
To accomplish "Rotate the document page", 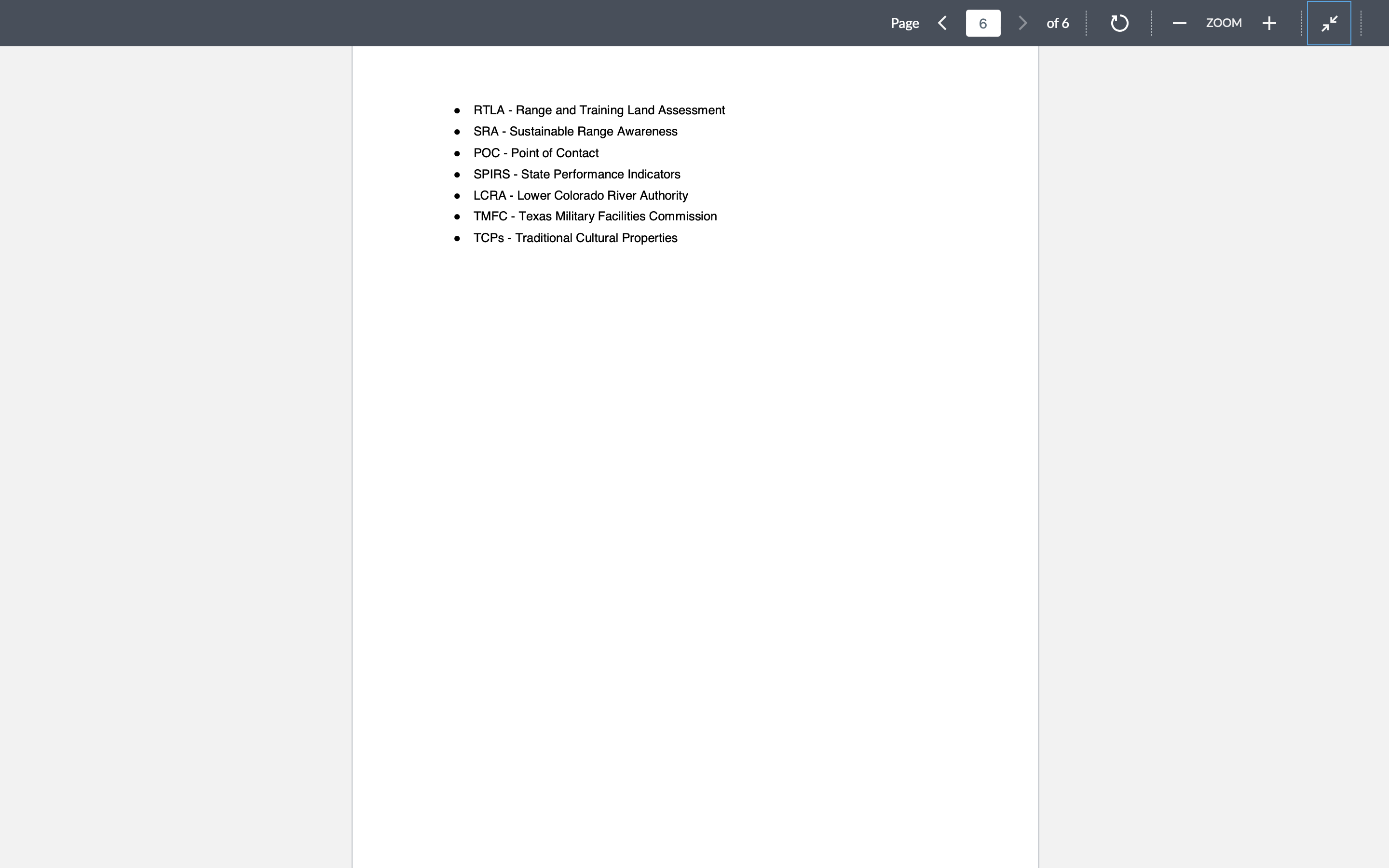I will (x=1118, y=23).
